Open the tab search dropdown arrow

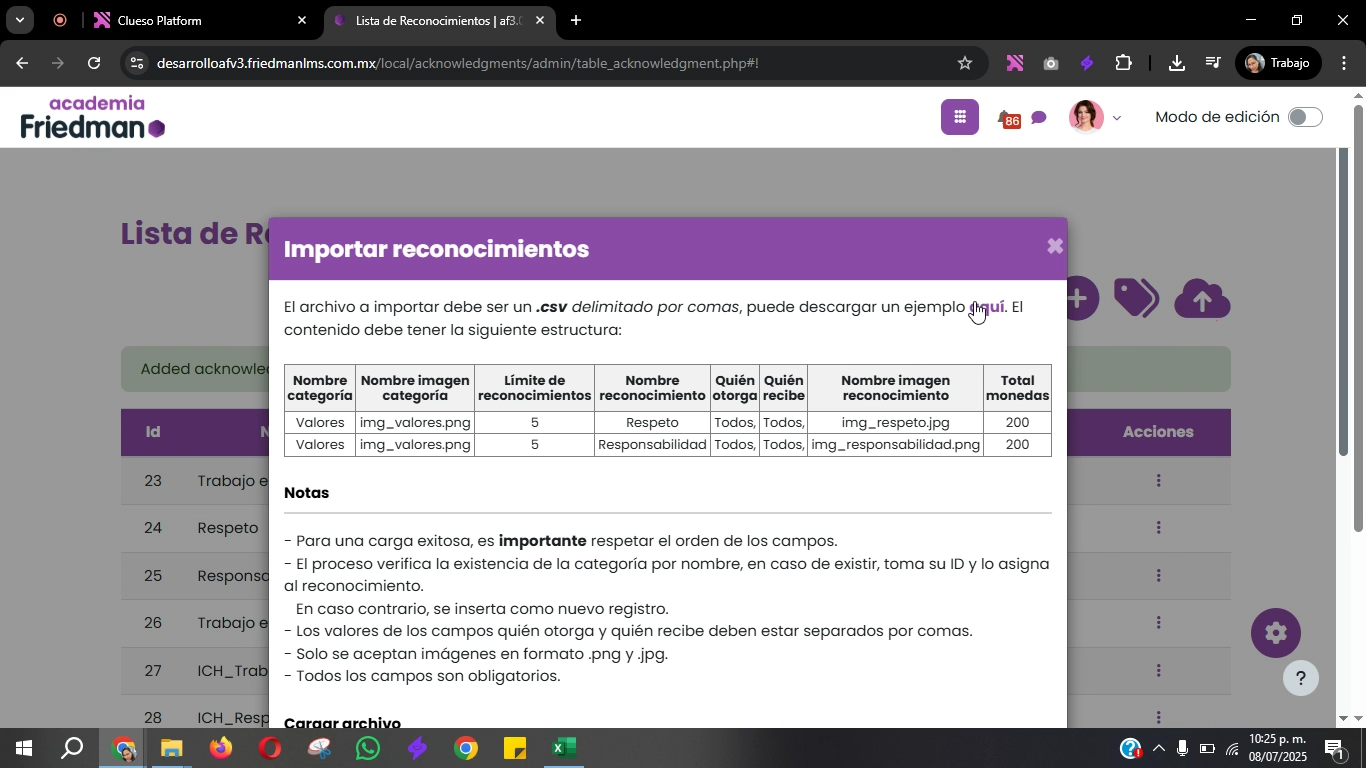point(19,20)
